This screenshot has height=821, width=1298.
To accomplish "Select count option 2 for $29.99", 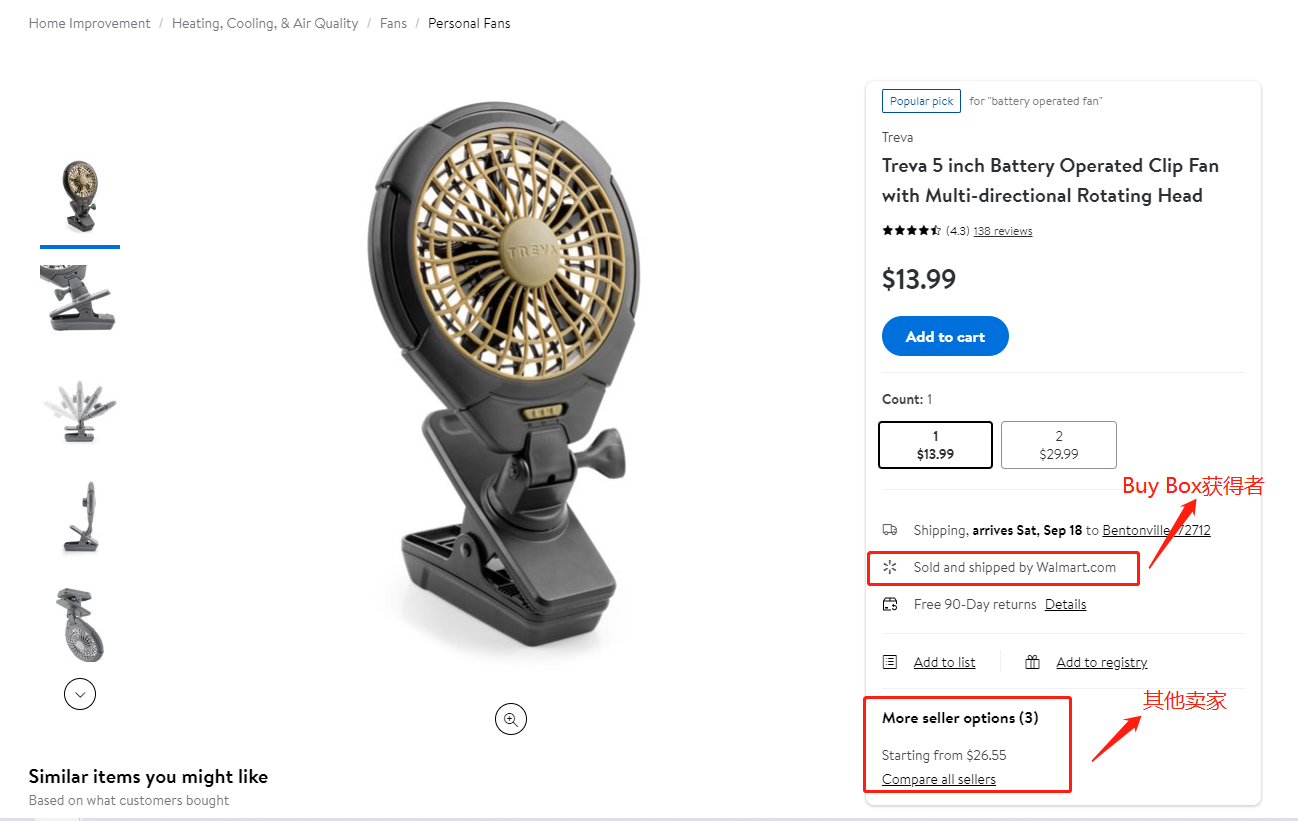I will pos(1058,445).
